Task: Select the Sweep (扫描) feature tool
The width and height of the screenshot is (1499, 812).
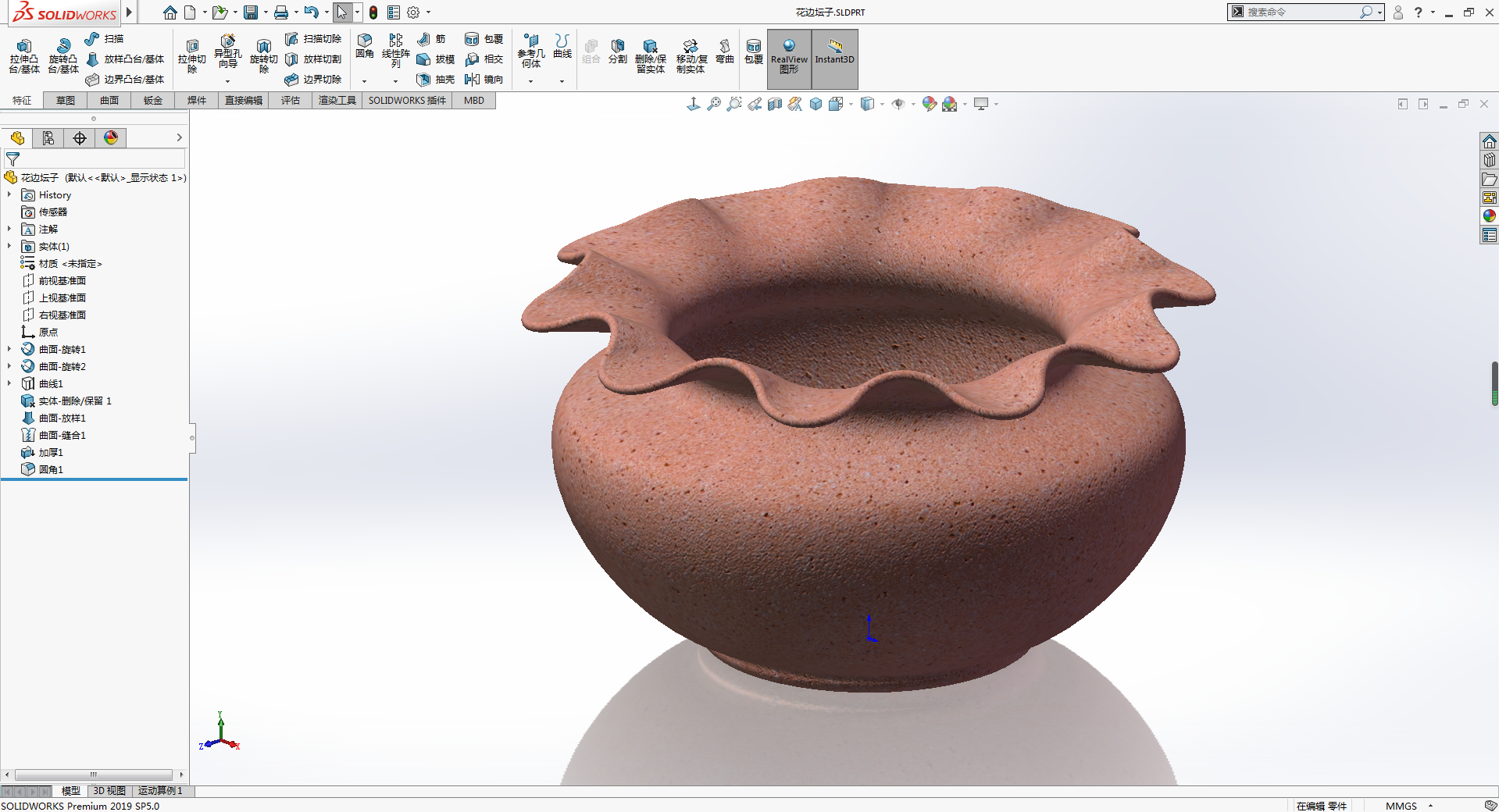Action: pos(104,38)
